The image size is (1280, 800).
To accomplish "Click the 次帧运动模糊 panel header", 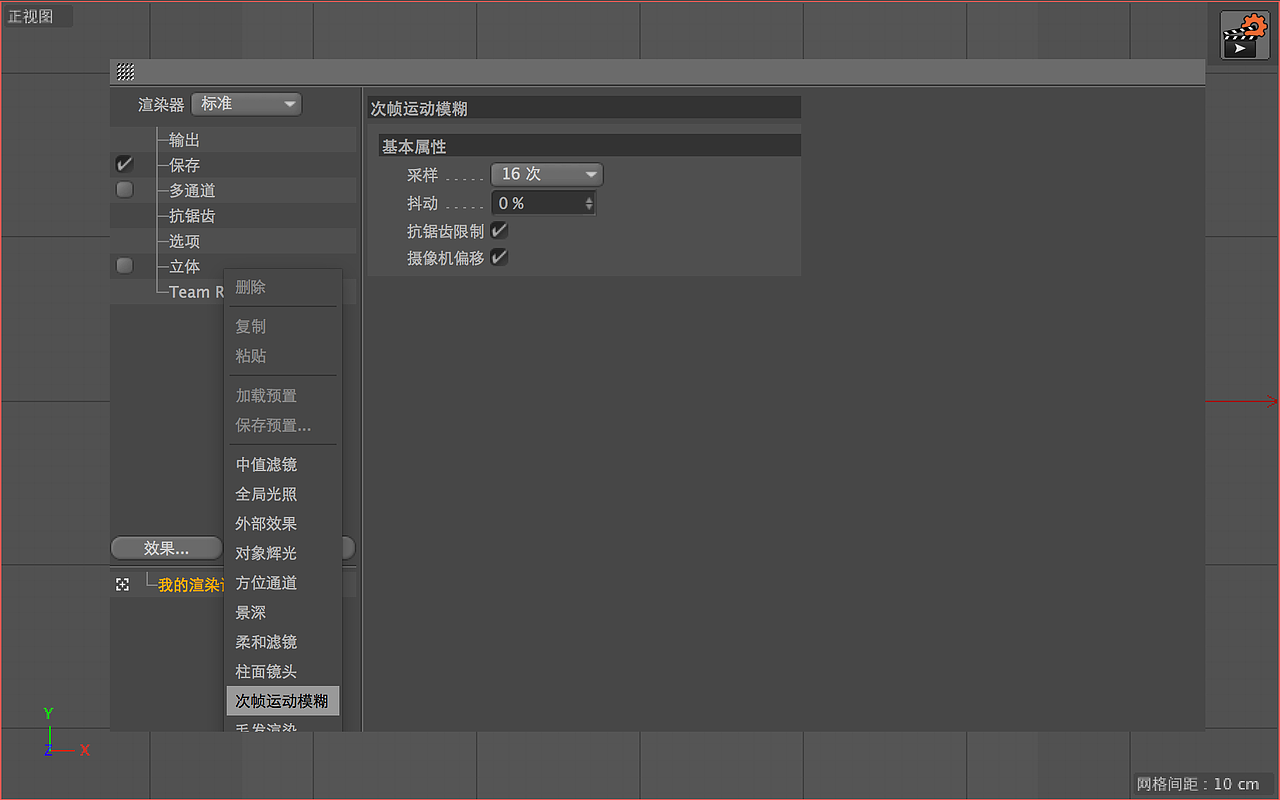I will click(x=584, y=108).
